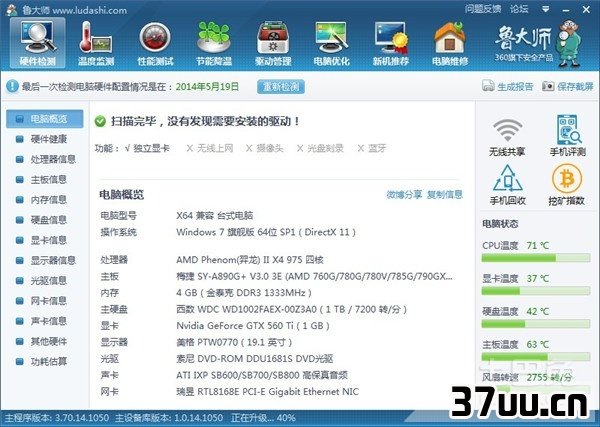Open 新机推荐 new PC recommendations

[x=391, y=43]
